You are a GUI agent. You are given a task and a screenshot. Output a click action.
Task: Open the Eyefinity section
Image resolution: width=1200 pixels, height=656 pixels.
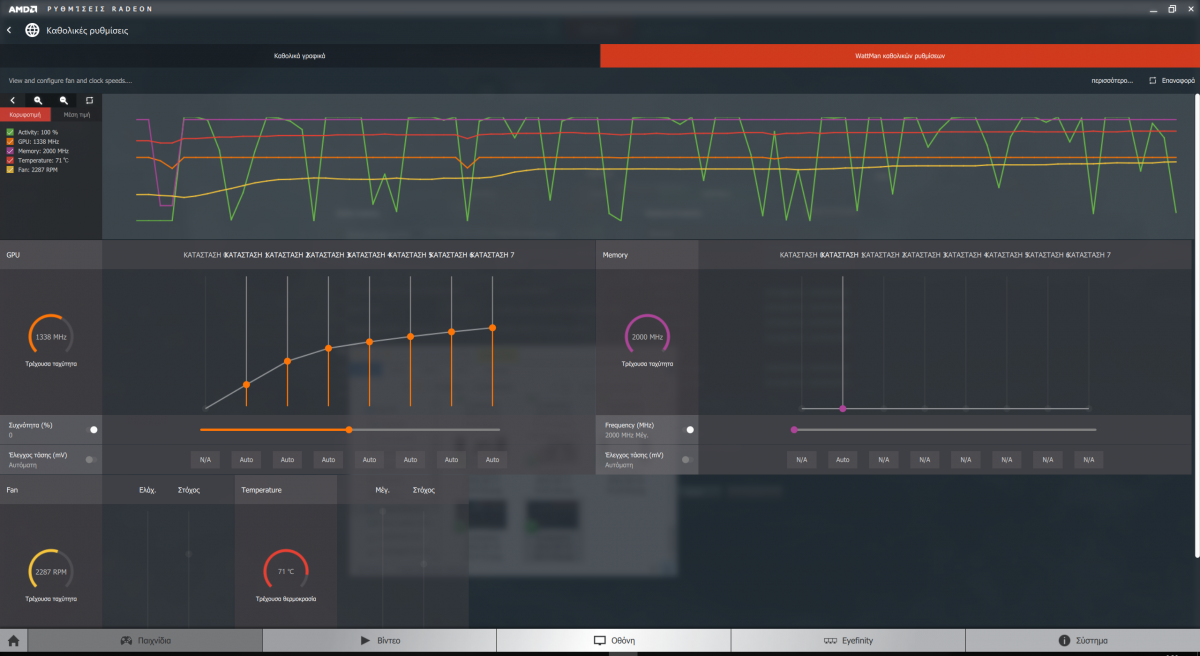coord(848,640)
